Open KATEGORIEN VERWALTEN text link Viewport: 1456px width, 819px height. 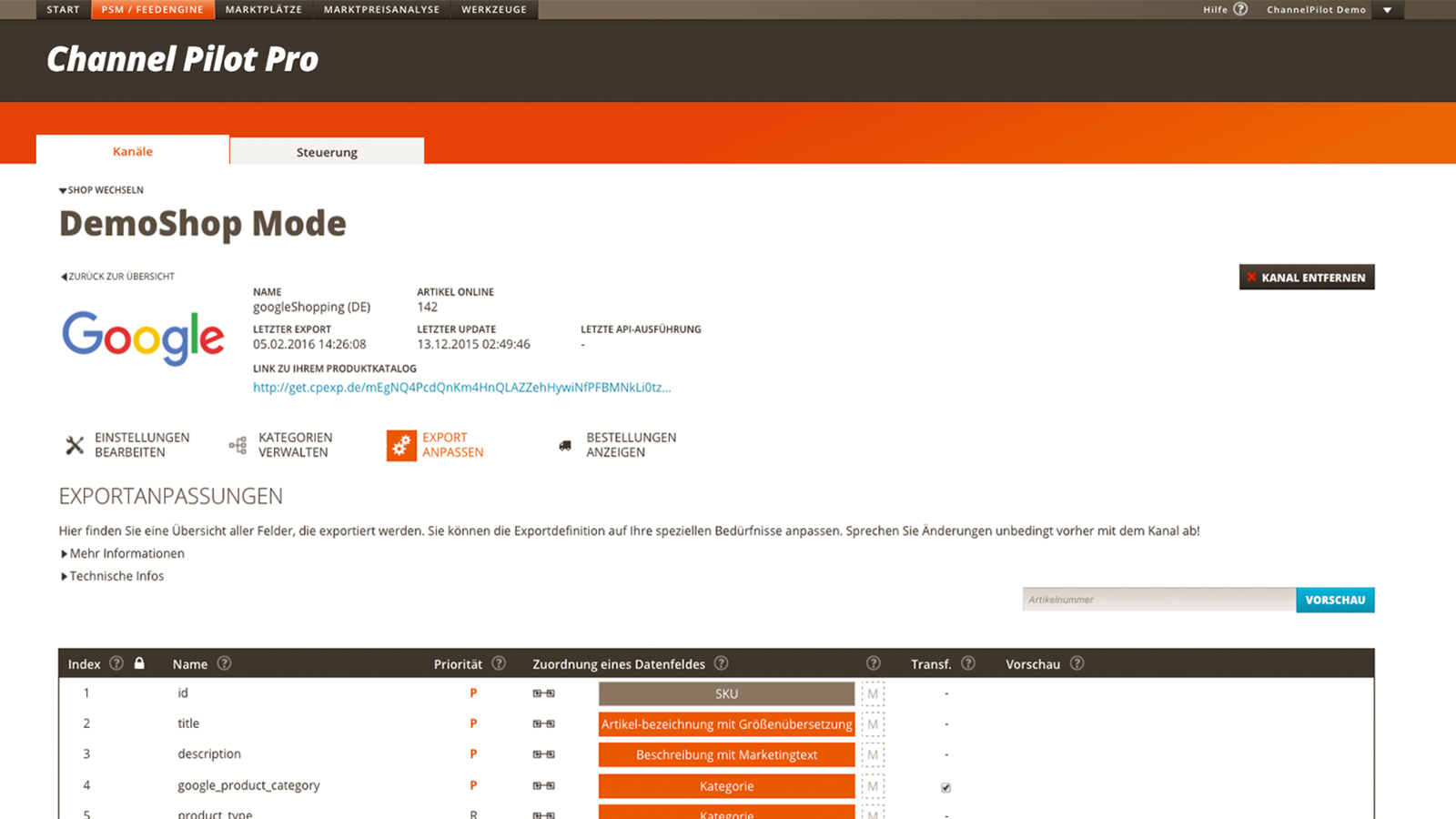pyautogui.click(x=295, y=445)
